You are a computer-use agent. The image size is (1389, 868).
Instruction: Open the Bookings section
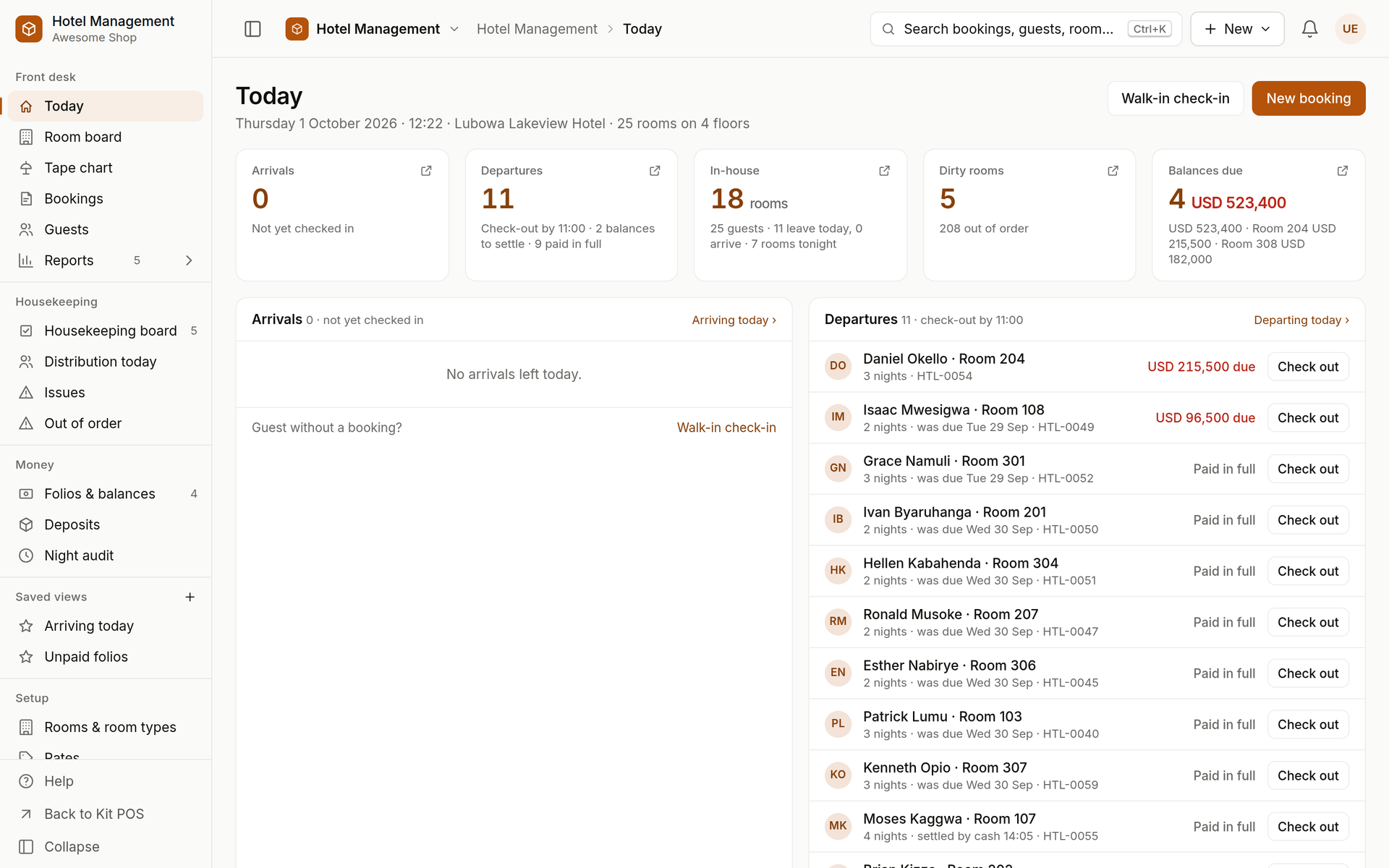[106, 199]
